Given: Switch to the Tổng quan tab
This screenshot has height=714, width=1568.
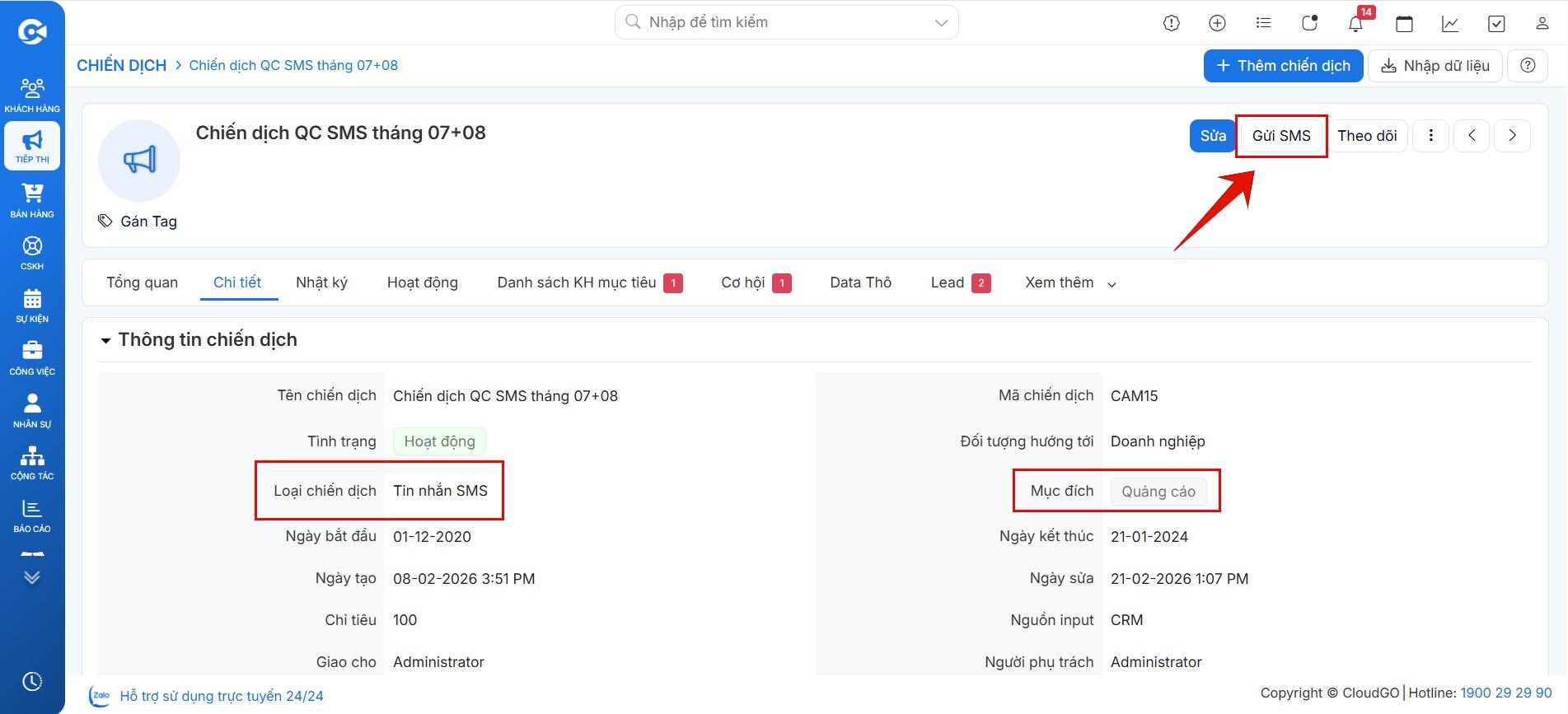Looking at the screenshot, I should (x=142, y=282).
